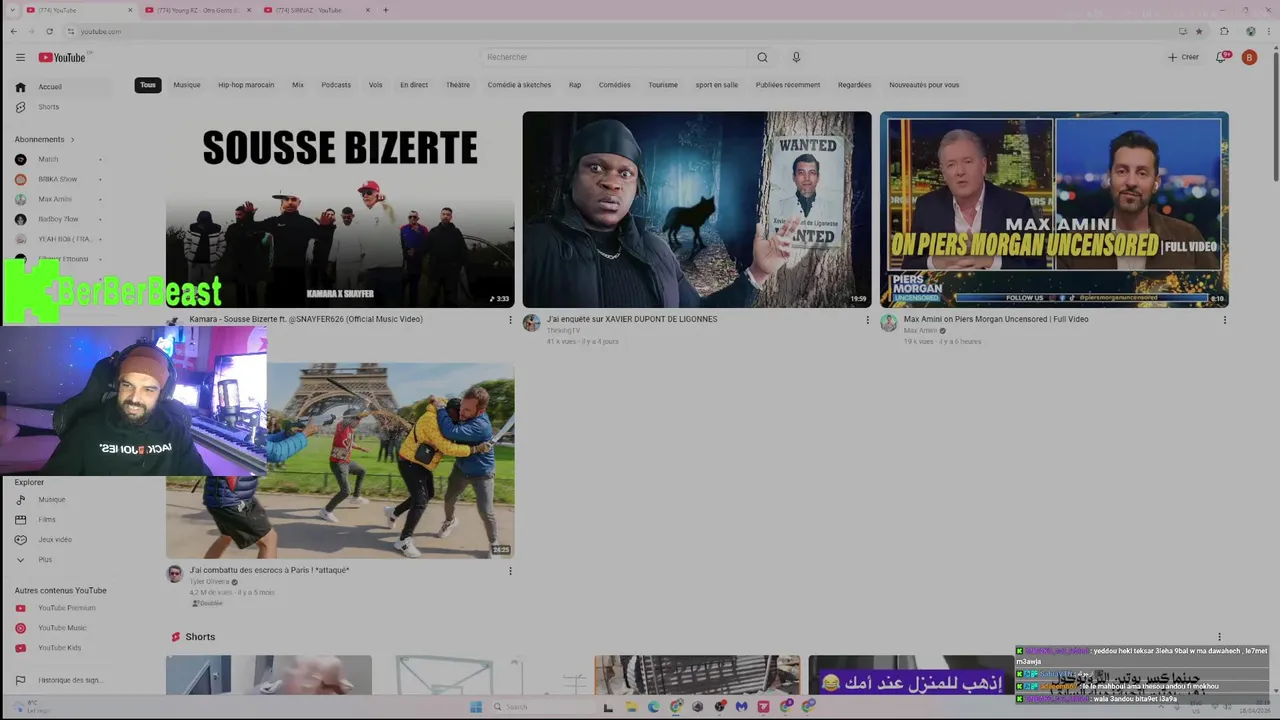This screenshot has height=720, width=1280.
Task: Start voice search with the microphone icon
Action: point(796,57)
